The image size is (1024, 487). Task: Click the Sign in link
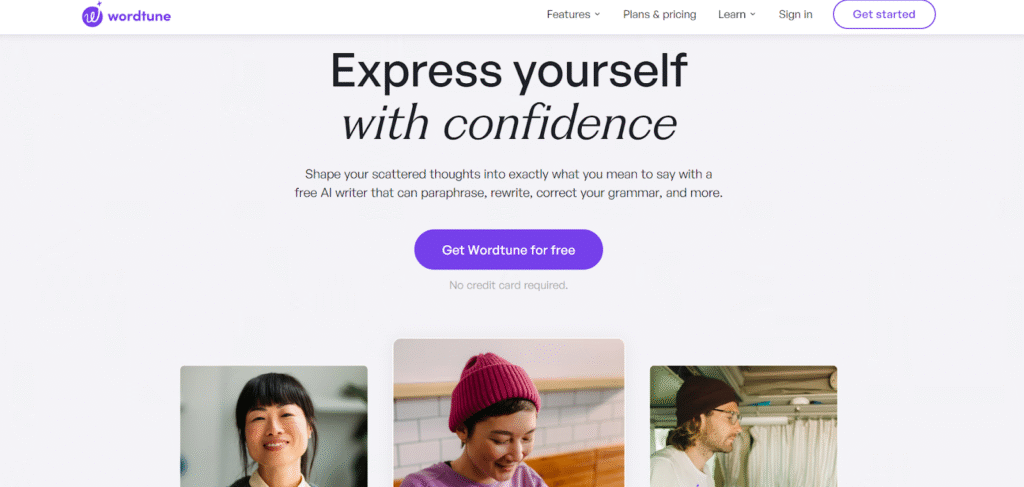[795, 14]
